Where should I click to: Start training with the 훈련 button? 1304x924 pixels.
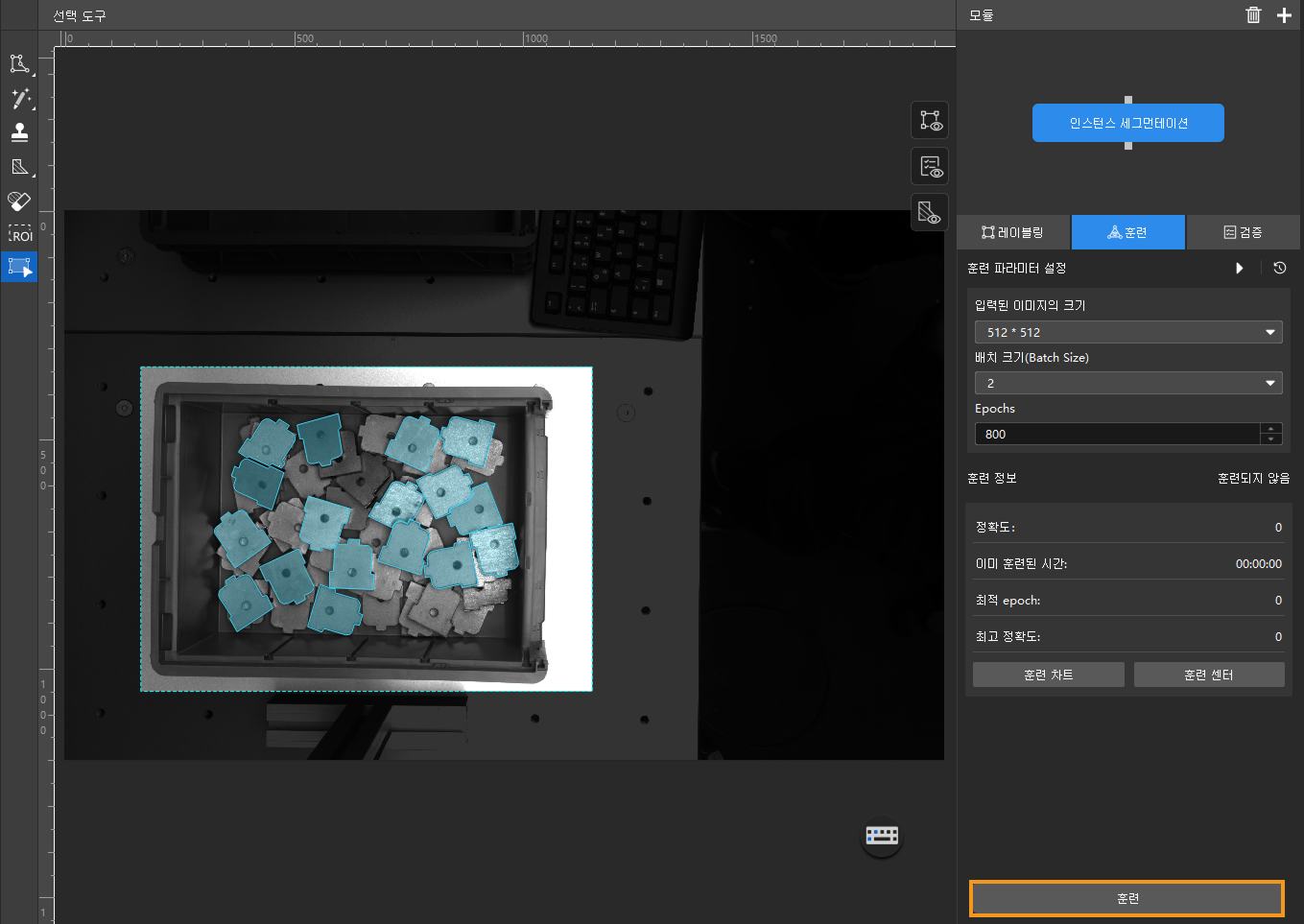(1126, 899)
